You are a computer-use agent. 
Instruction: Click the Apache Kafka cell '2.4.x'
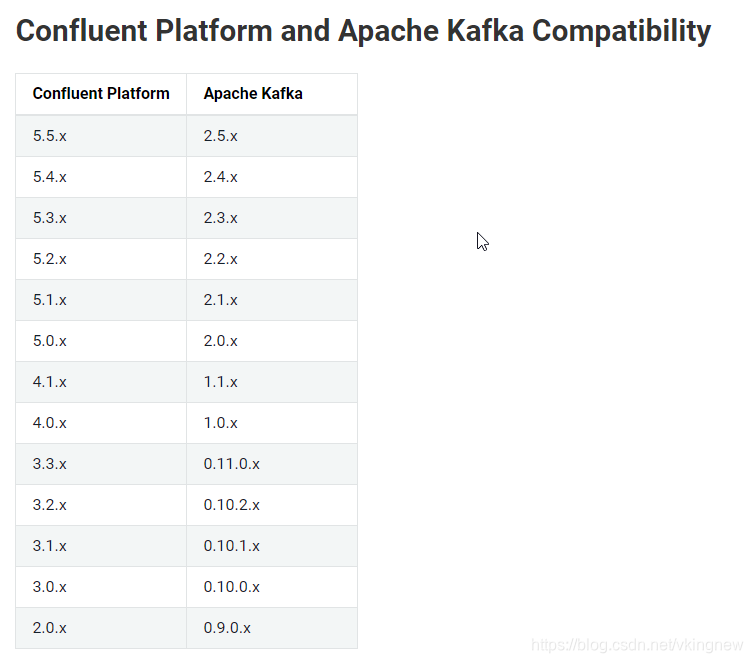click(x=272, y=177)
